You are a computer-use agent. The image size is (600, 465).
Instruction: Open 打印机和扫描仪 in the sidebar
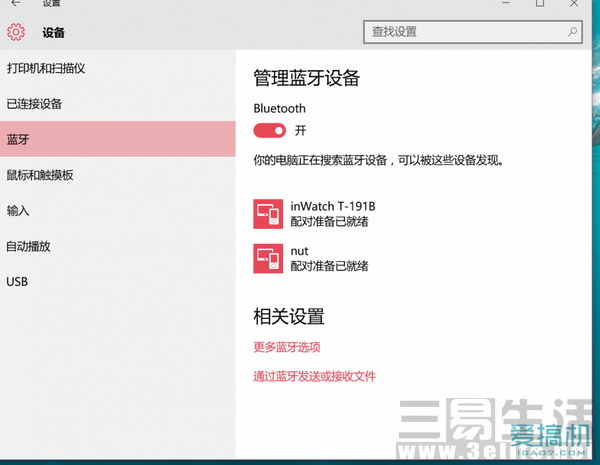(x=46, y=68)
